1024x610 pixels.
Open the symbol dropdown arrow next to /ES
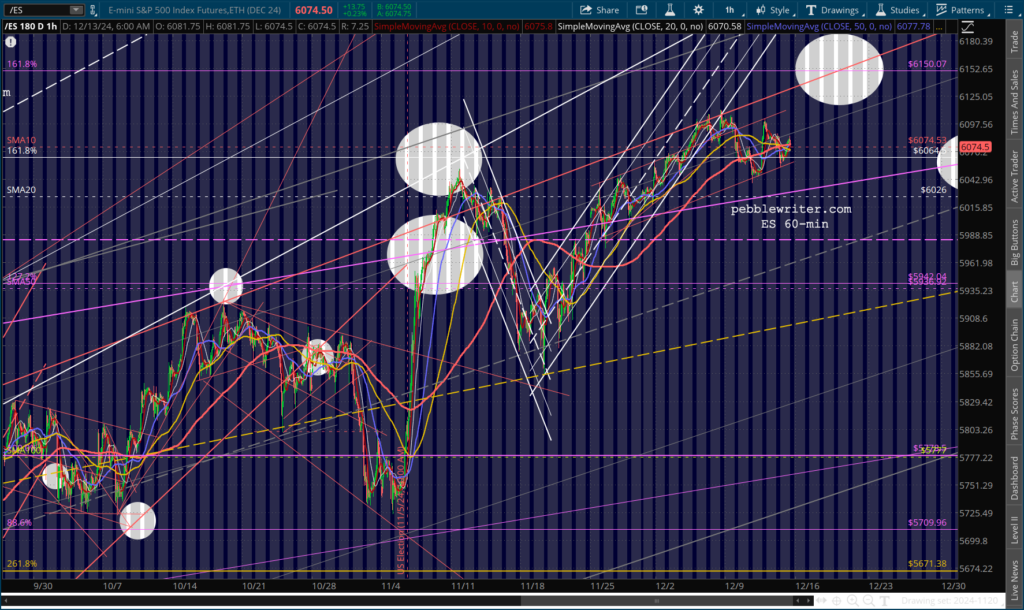pos(76,10)
